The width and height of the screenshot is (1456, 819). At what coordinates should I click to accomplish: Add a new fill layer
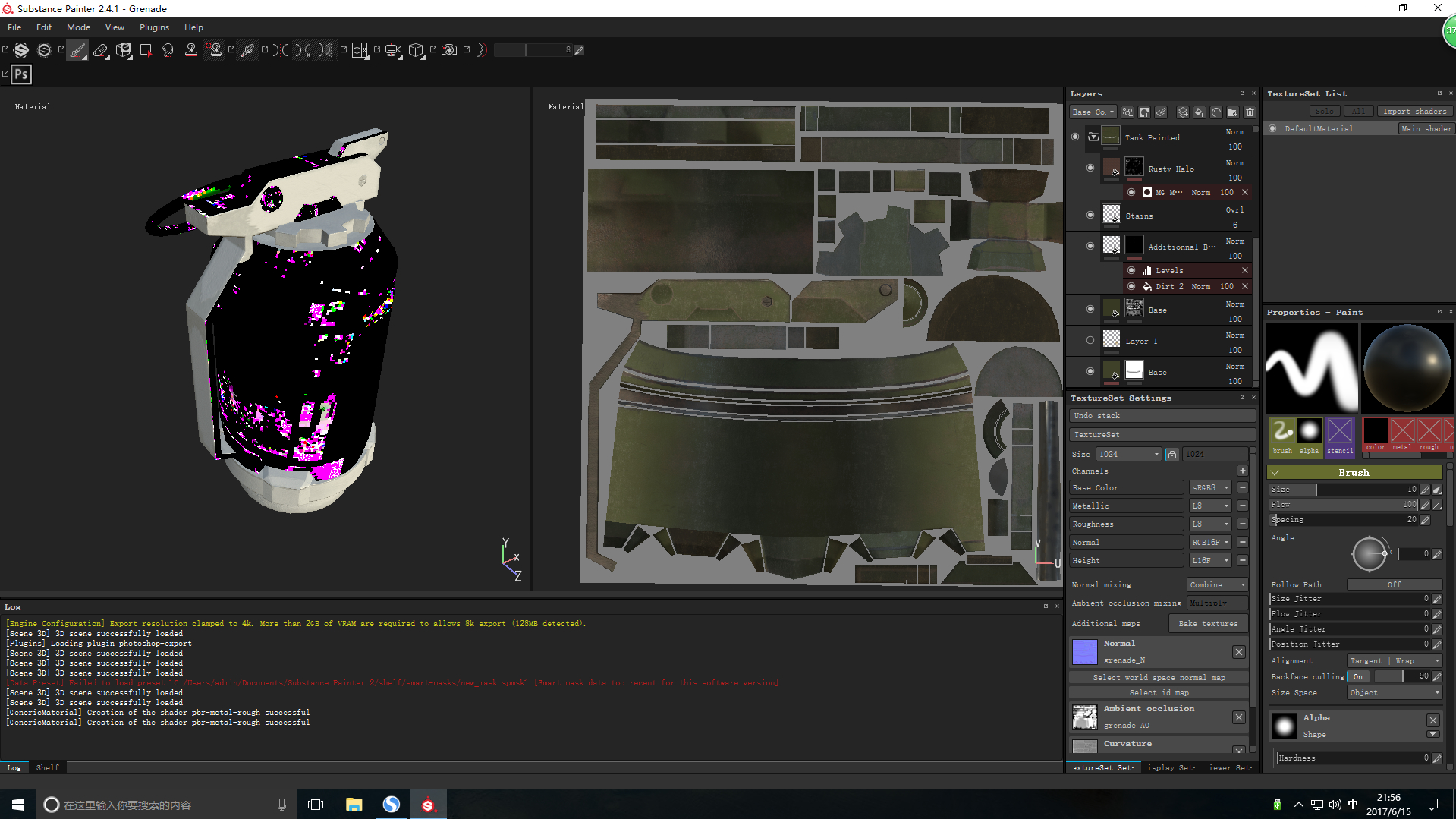tap(1200, 112)
